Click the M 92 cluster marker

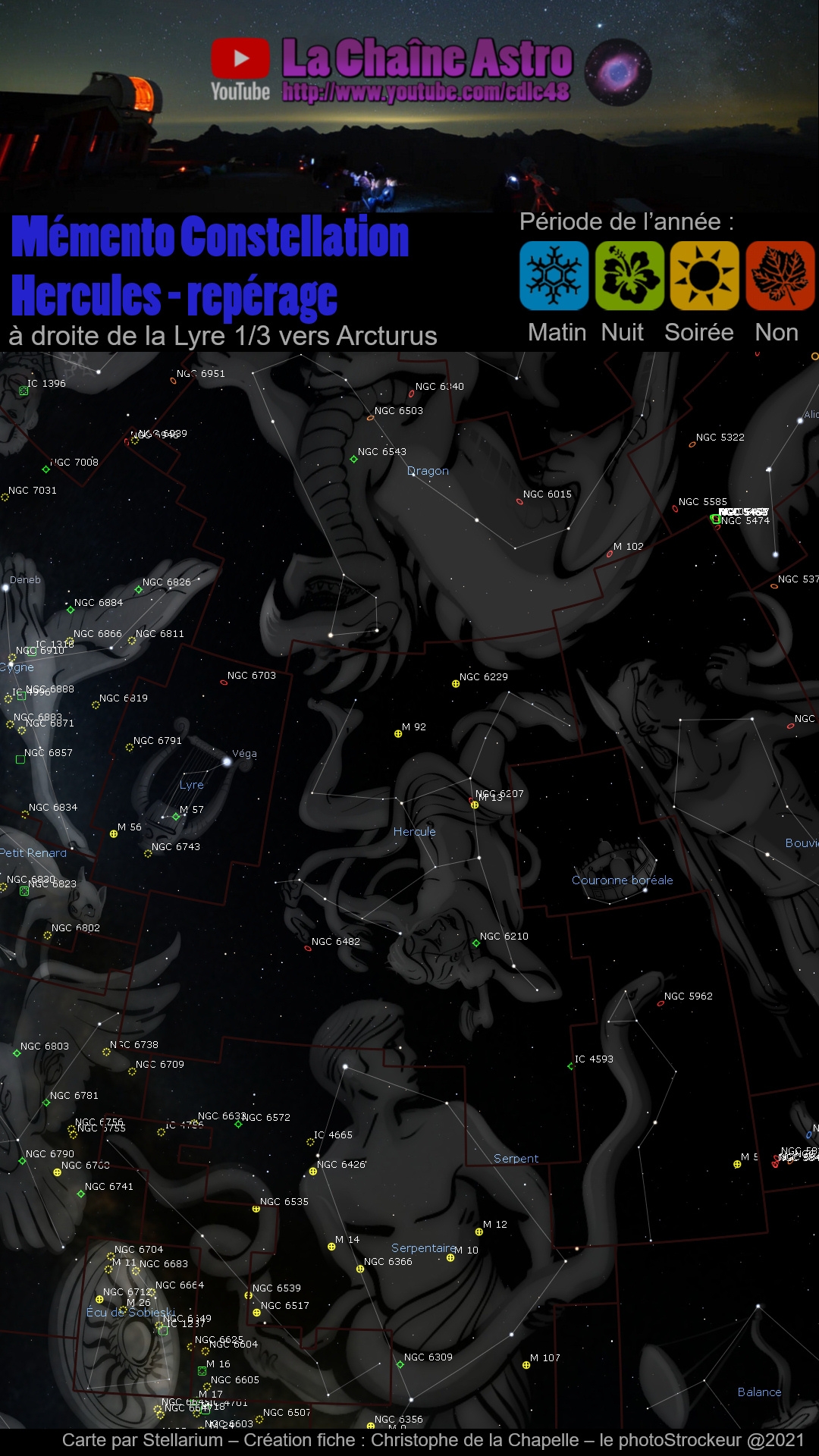click(x=398, y=733)
